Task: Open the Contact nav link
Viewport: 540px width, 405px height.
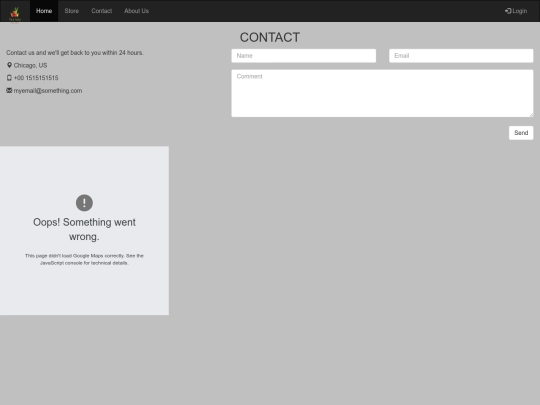Action: pyautogui.click(x=102, y=11)
